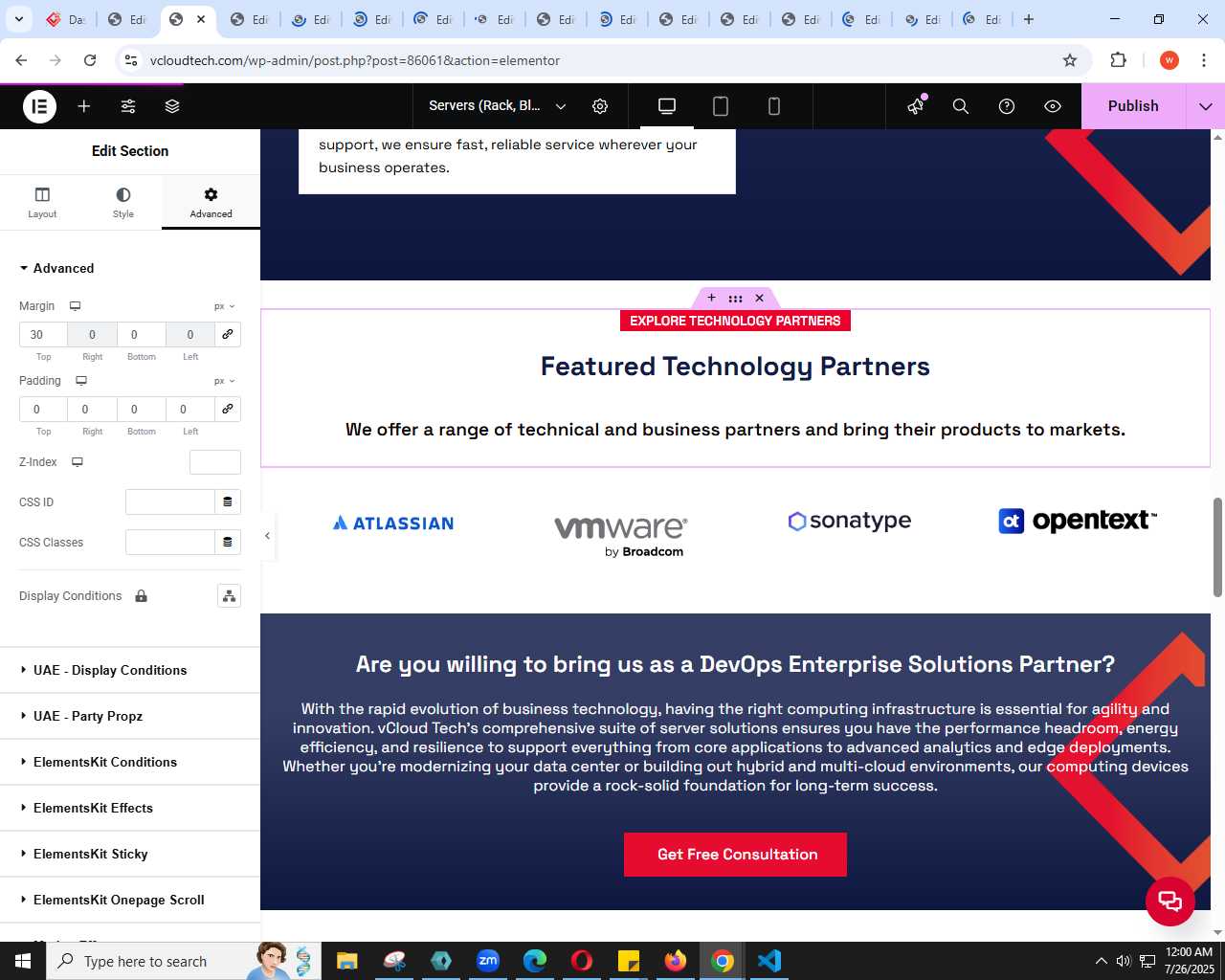Toggle Padding linked values icon
The height and width of the screenshot is (980, 1225).
coord(228,410)
